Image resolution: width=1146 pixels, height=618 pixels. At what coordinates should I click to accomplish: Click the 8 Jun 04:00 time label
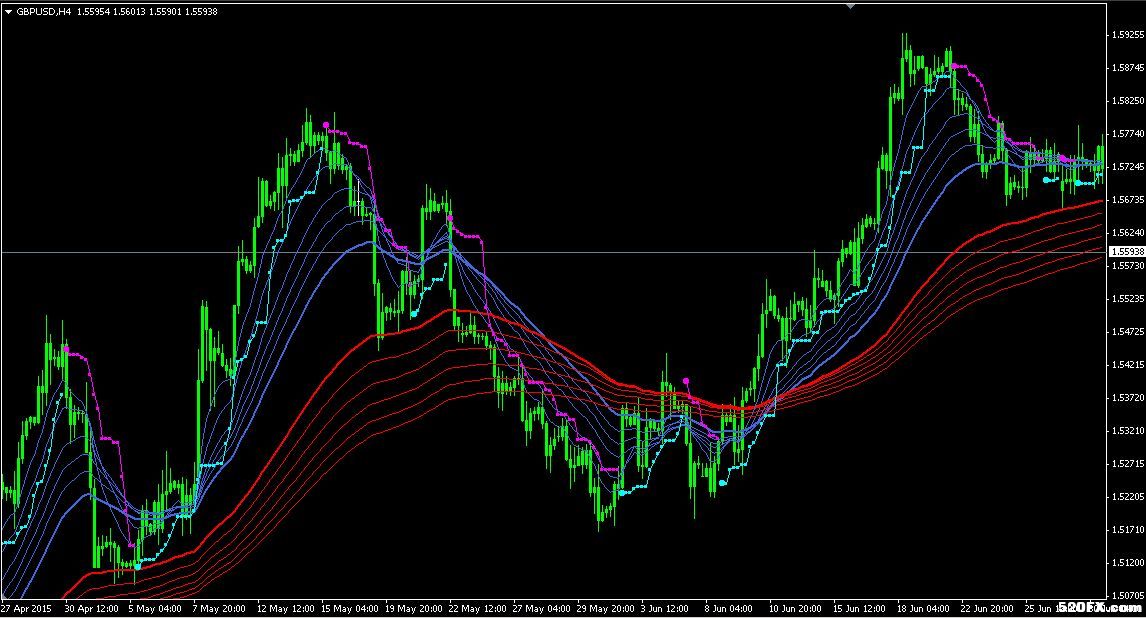point(729,609)
